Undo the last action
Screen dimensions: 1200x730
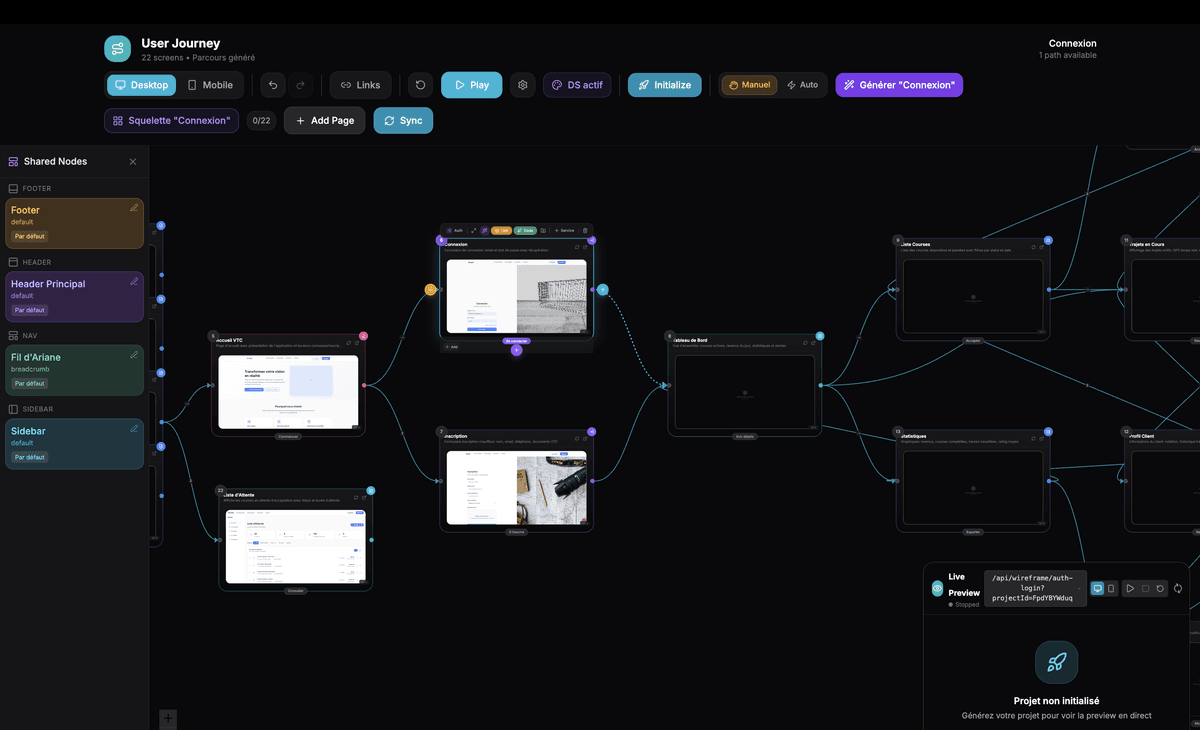(273, 85)
